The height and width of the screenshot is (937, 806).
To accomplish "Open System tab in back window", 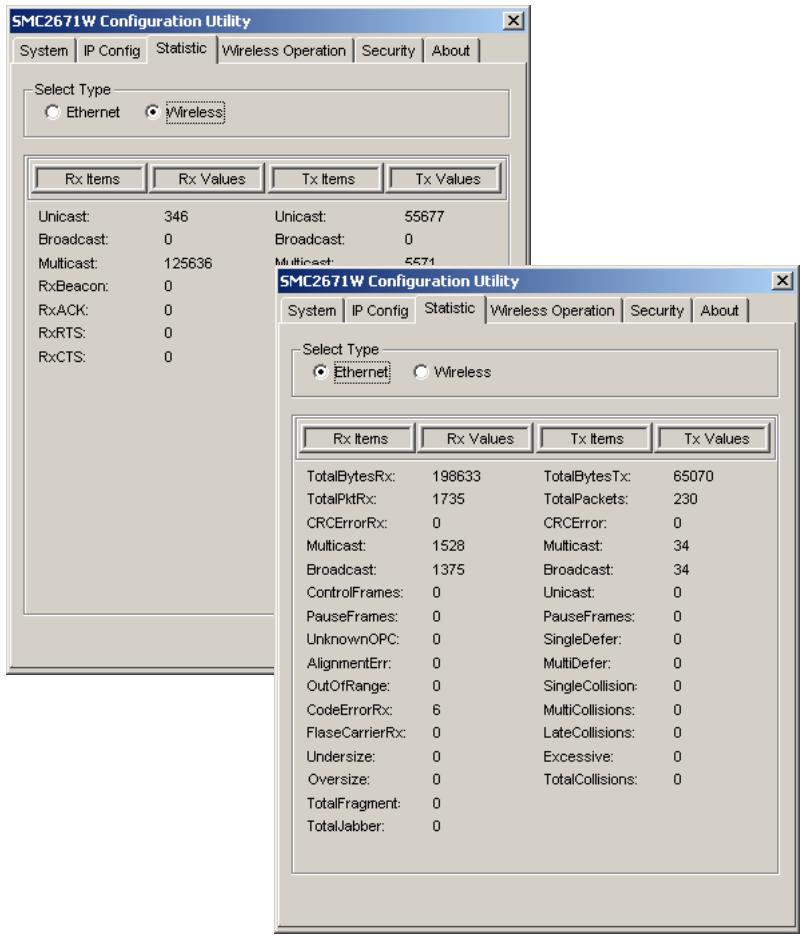I will (x=44, y=51).
